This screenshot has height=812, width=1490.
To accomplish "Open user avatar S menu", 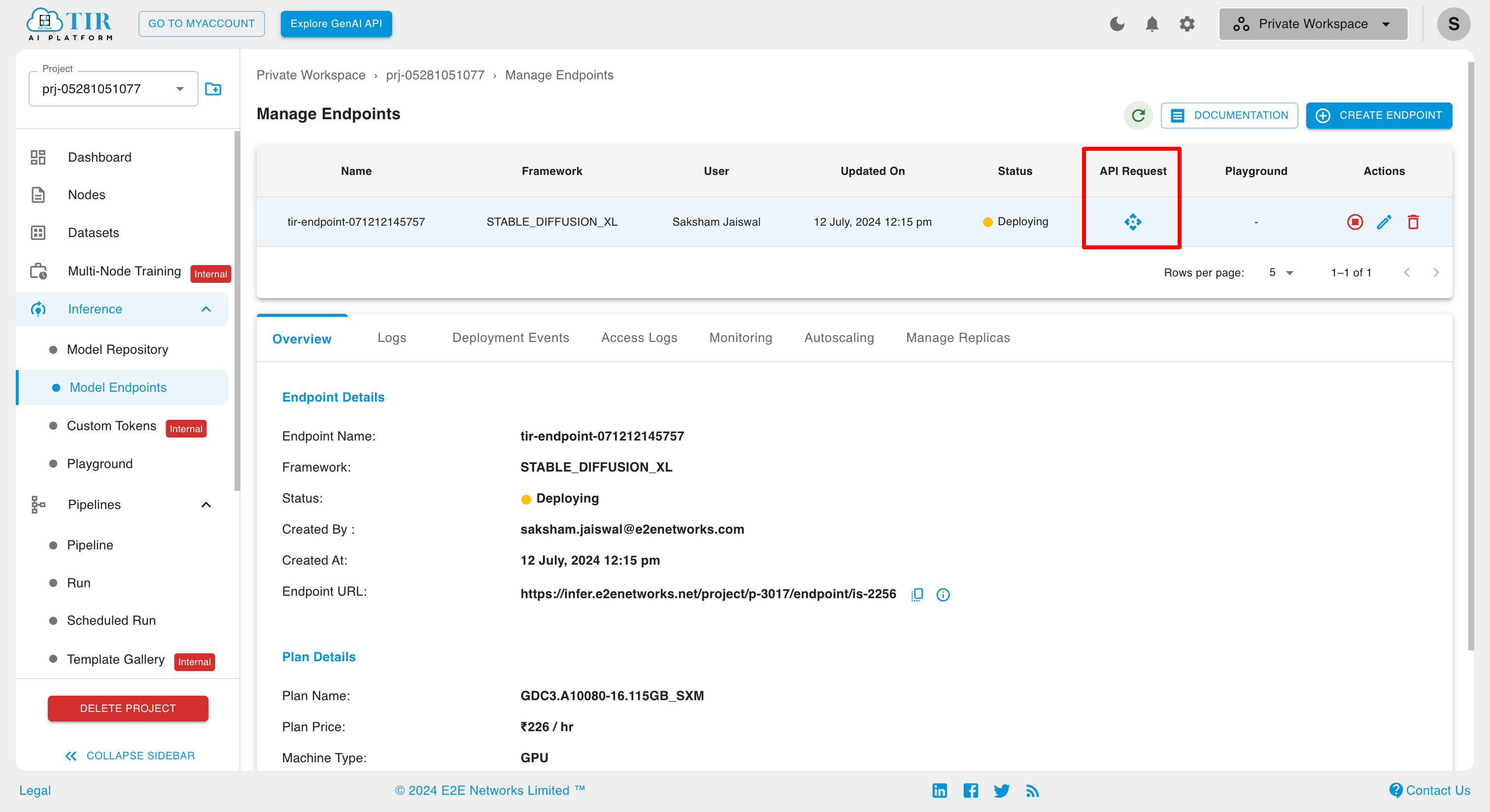I will click(1453, 24).
